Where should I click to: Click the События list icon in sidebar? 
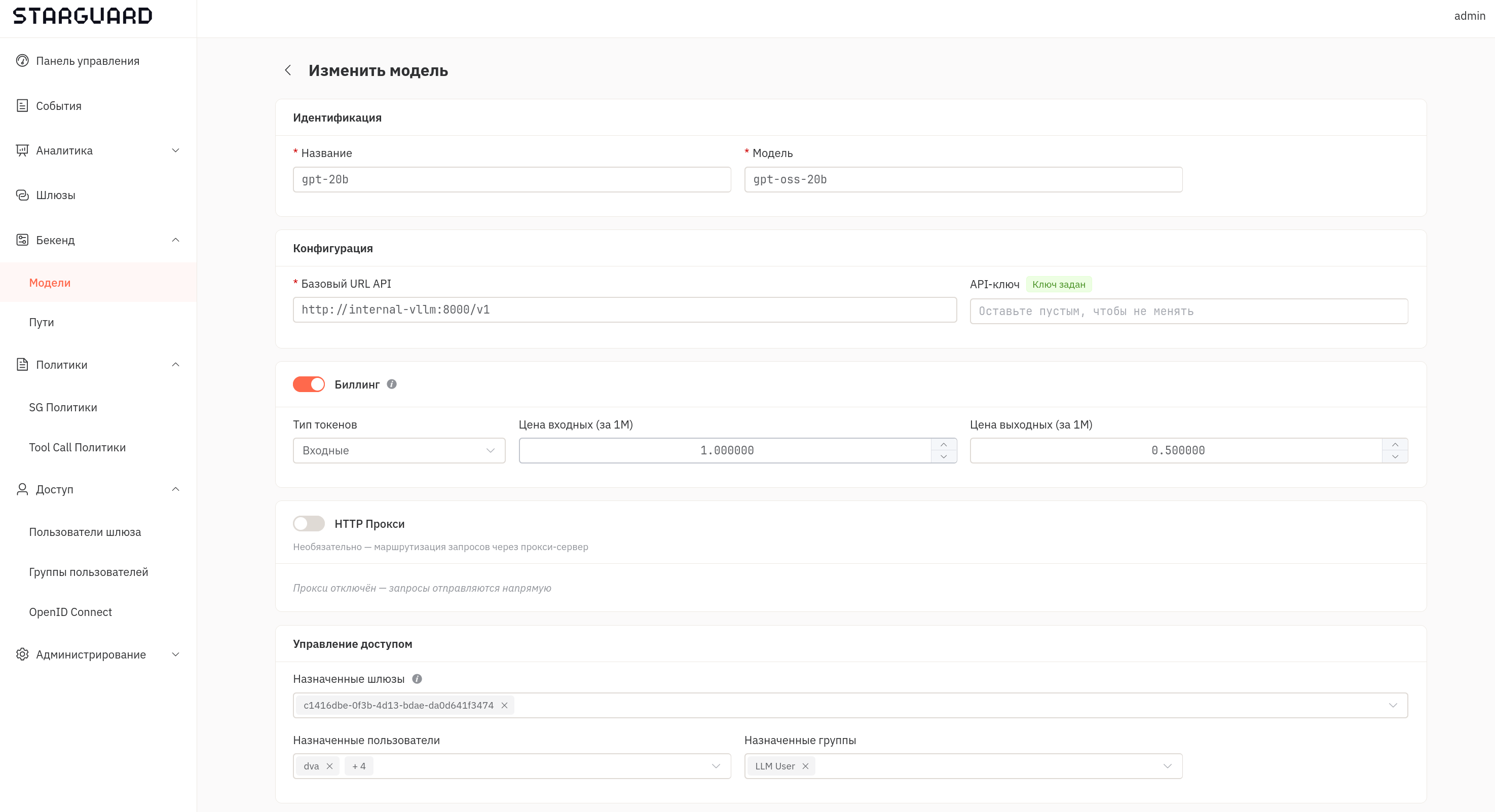(22, 105)
